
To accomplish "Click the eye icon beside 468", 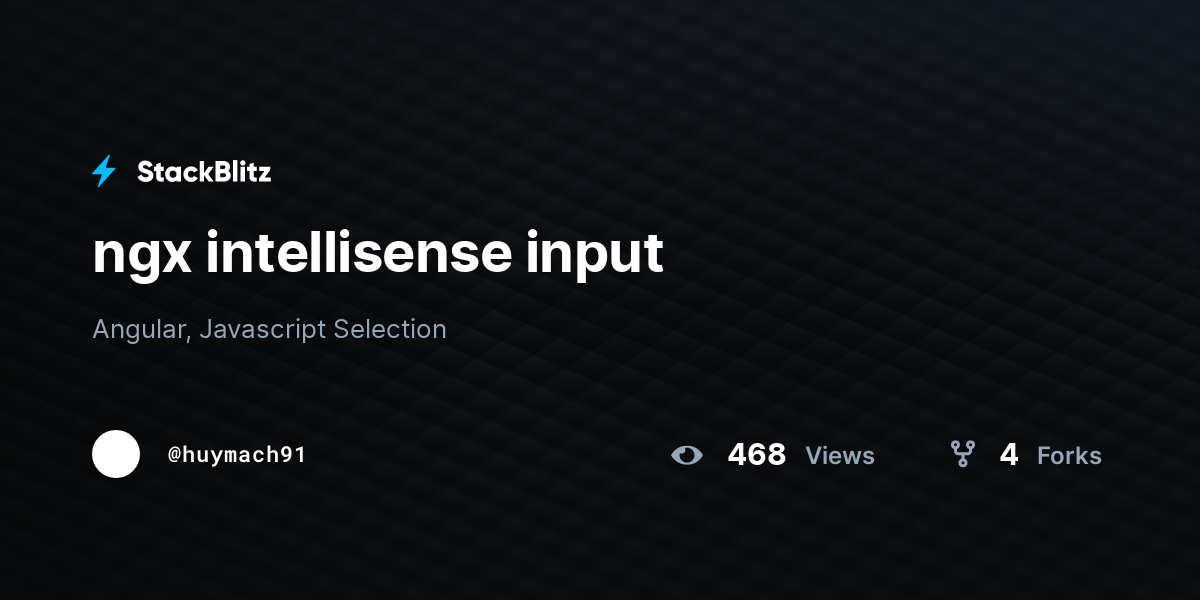I will click(687, 455).
